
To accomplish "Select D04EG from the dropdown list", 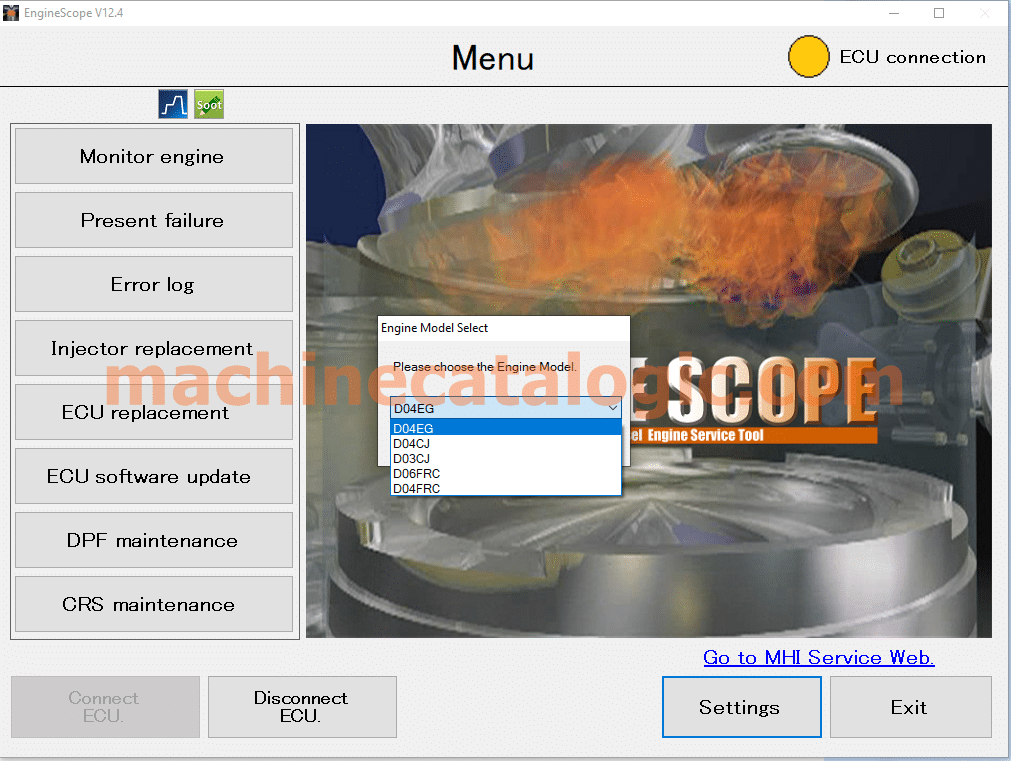I will 506,428.
